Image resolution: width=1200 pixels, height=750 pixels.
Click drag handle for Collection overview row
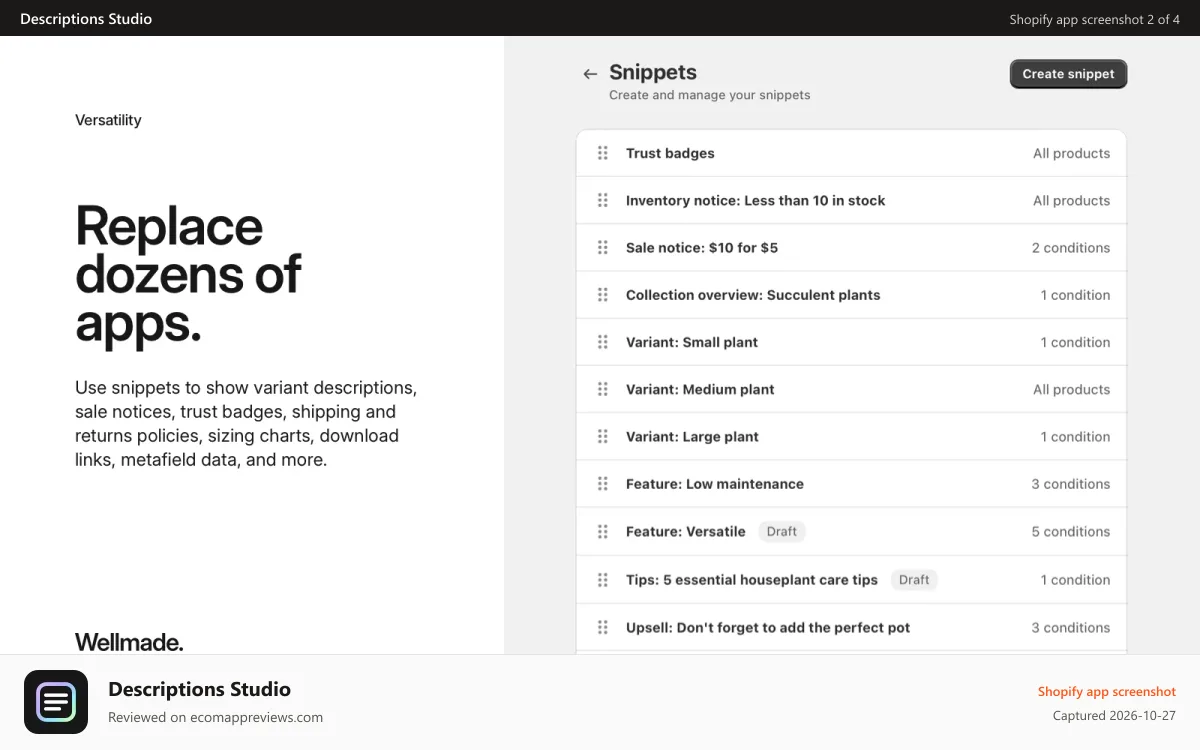(x=603, y=295)
